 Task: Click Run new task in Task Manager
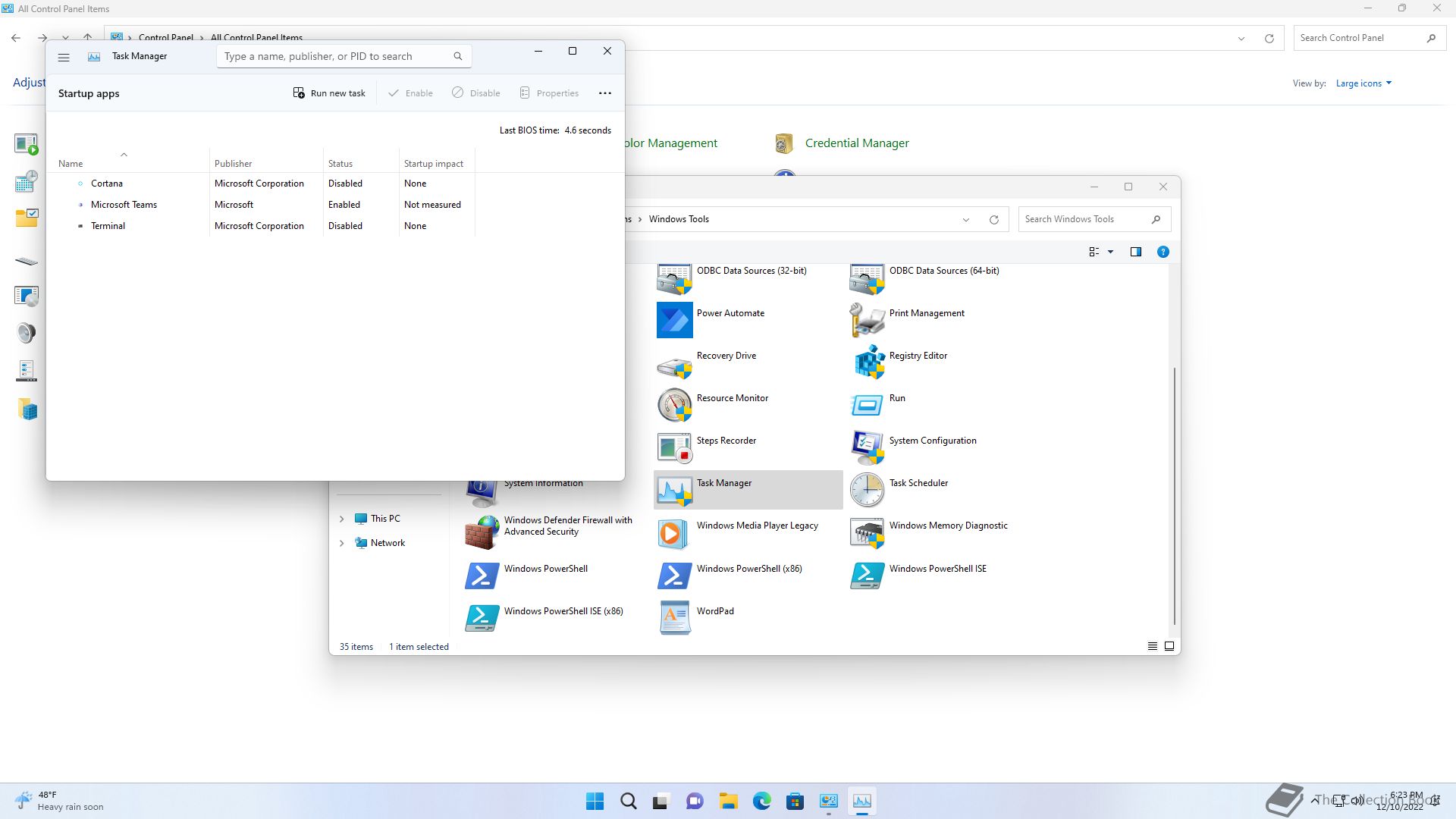[x=329, y=93]
